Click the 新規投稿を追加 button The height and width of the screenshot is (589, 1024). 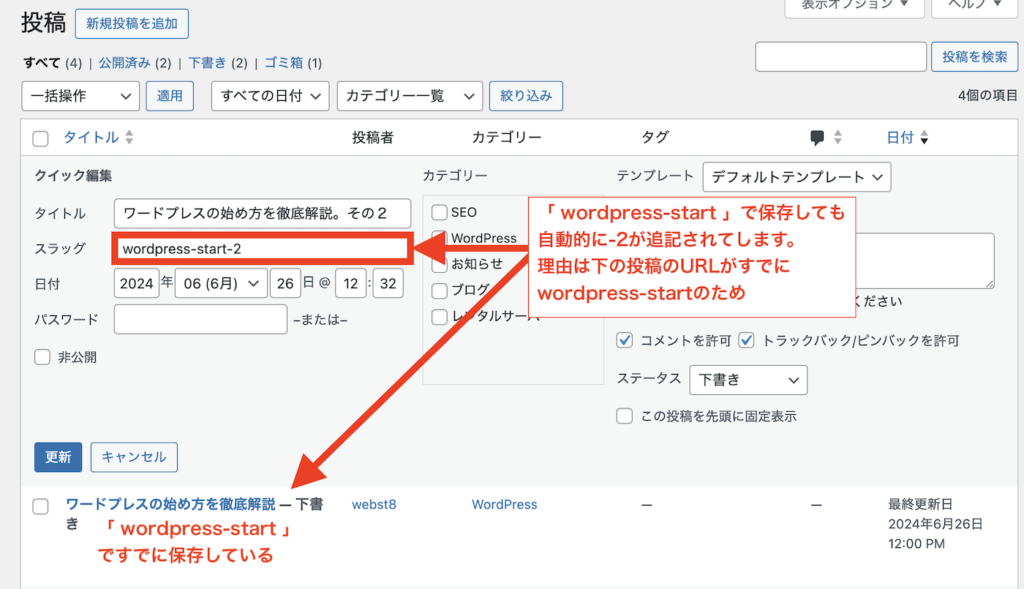pos(131,23)
